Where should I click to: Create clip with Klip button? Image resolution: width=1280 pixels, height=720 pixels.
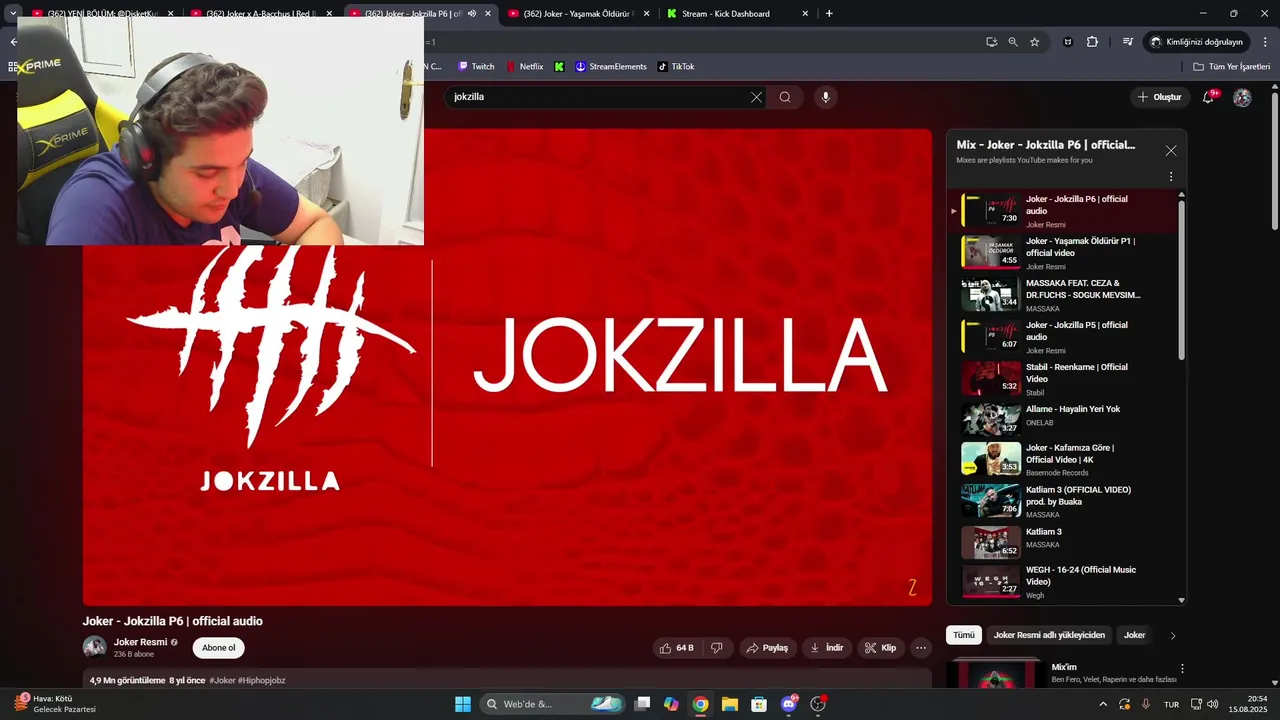tap(881, 648)
